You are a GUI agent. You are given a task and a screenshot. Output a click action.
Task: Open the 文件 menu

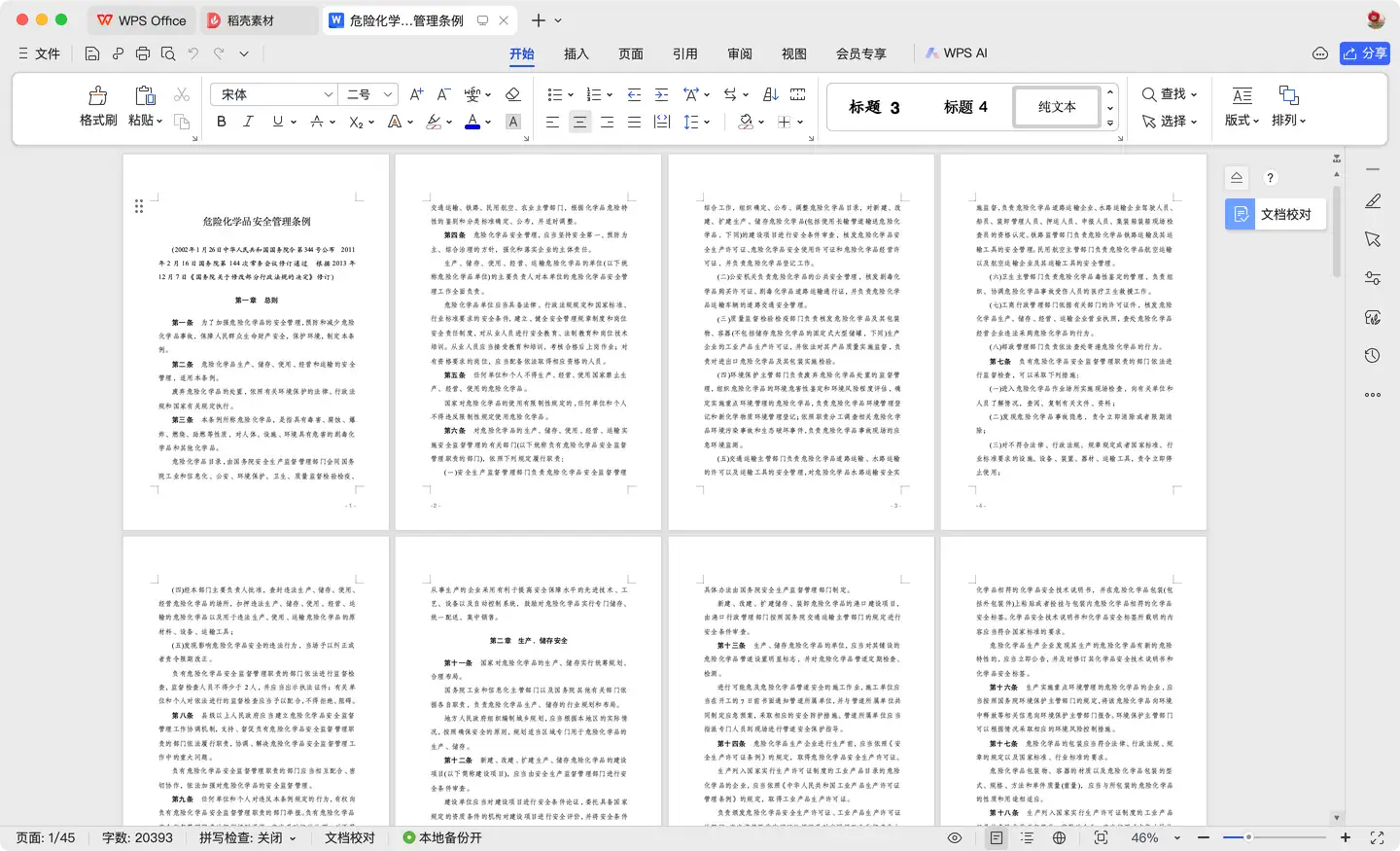tap(40, 53)
